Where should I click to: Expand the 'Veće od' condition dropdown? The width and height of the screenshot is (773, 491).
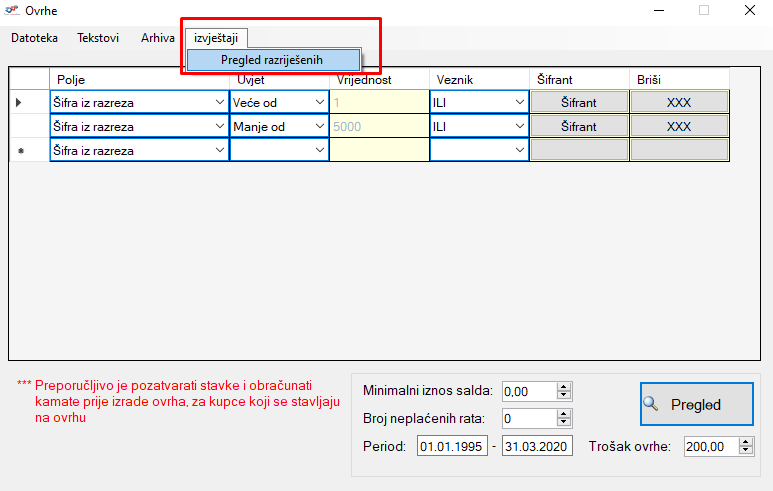(319, 102)
